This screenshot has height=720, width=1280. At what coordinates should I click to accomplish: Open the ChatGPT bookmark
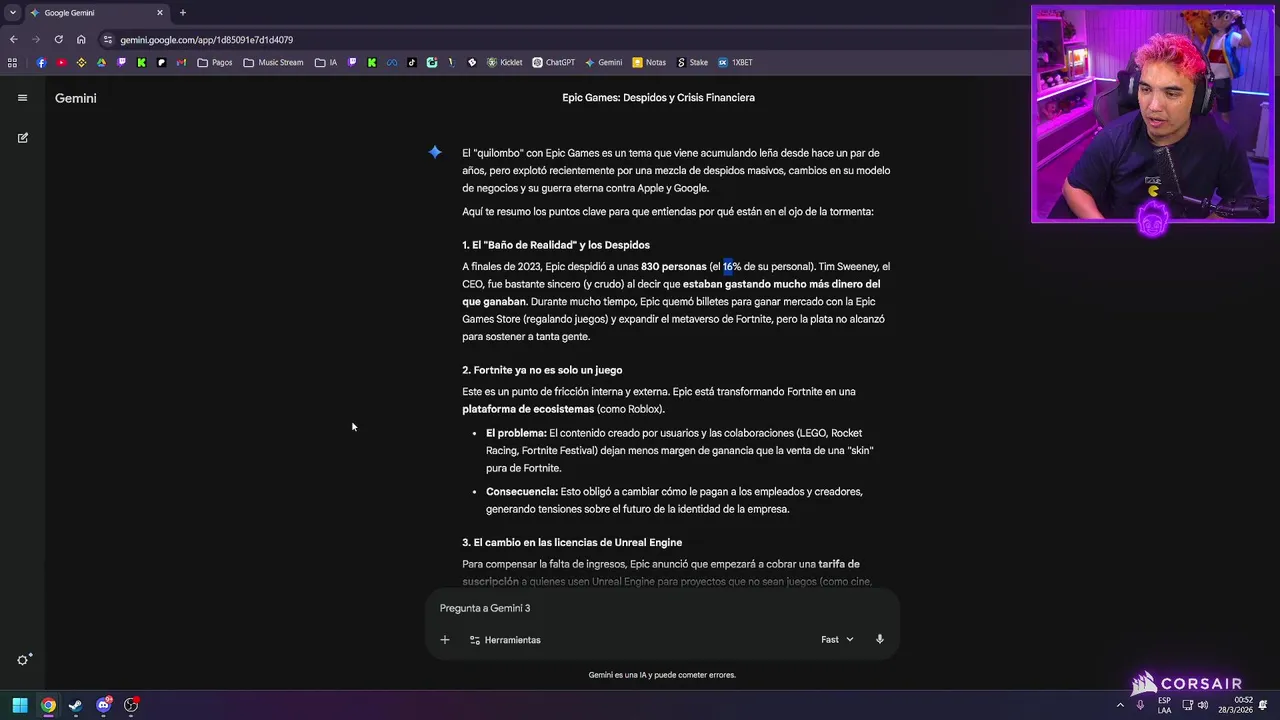click(553, 62)
